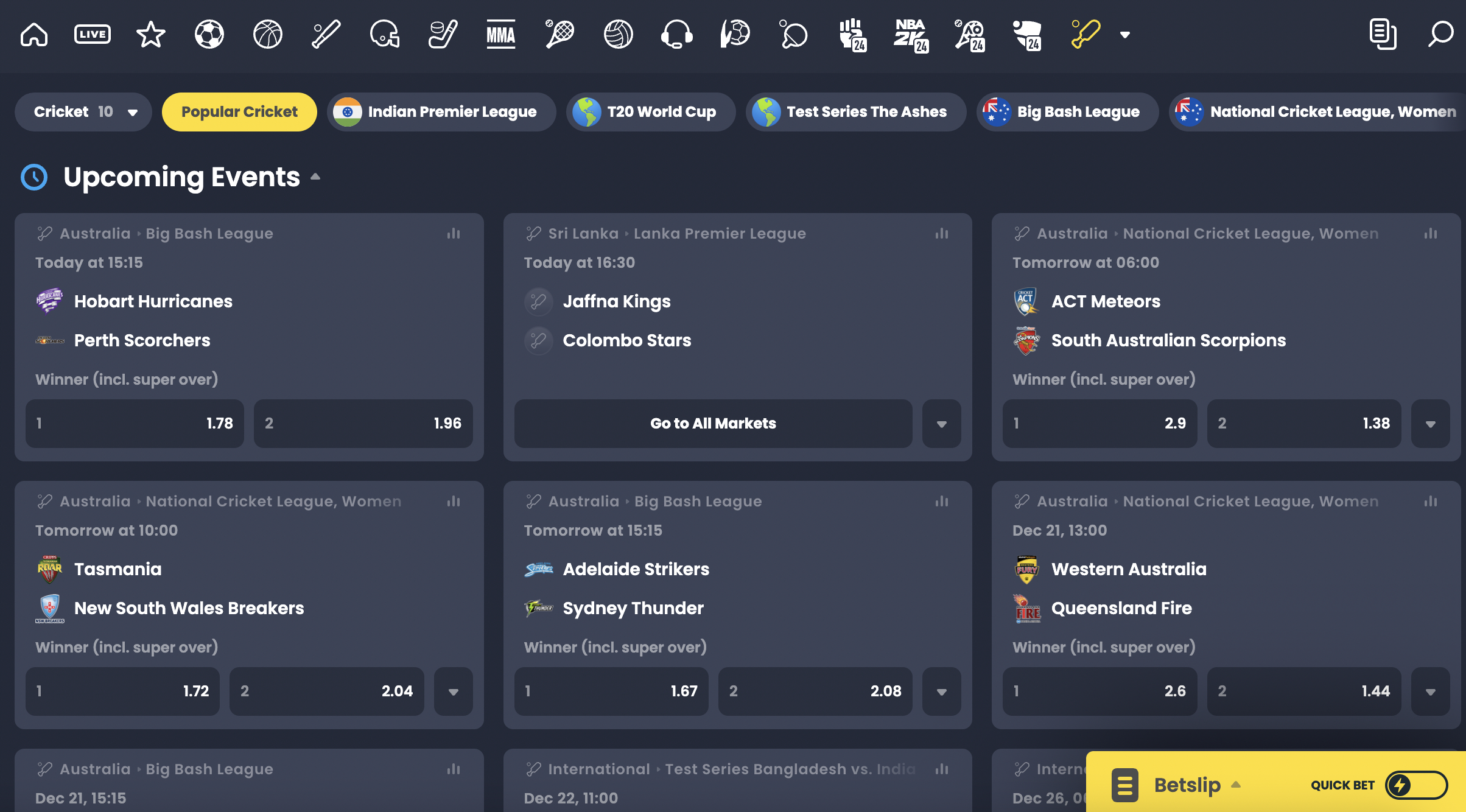The image size is (1466, 812).
Task: Bet on Hobart Hurricanes at 1.78
Action: tap(135, 424)
